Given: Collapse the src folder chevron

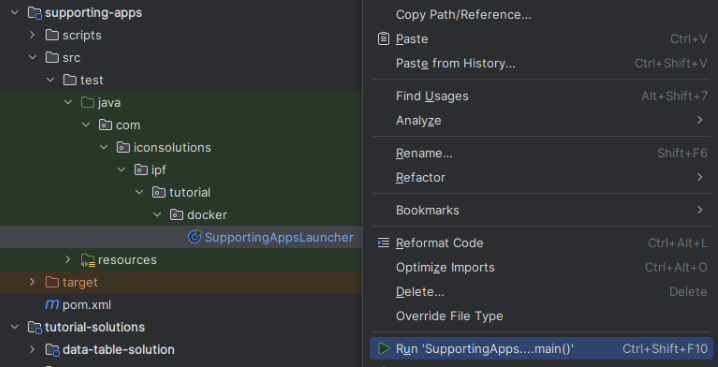Looking at the screenshot, I should pyautogui.click(x=32, y=58).
